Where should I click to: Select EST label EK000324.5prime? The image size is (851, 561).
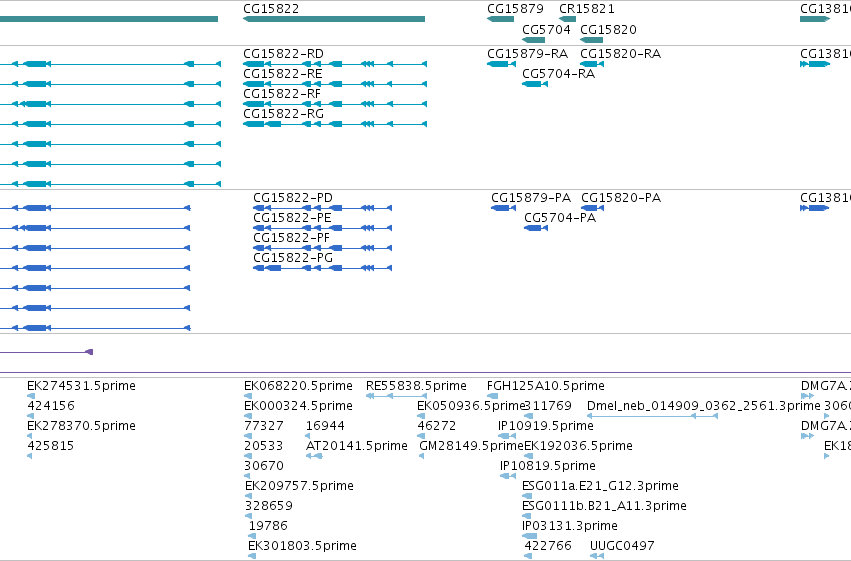click(x=299, y=406)
